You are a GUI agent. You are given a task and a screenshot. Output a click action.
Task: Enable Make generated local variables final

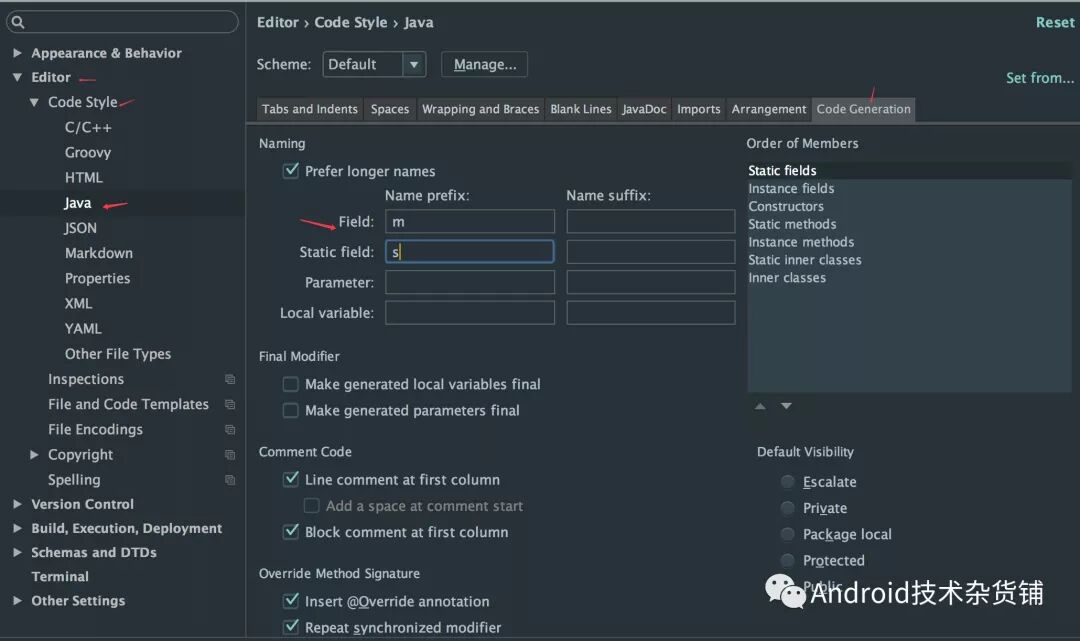[x=290, y=384]
